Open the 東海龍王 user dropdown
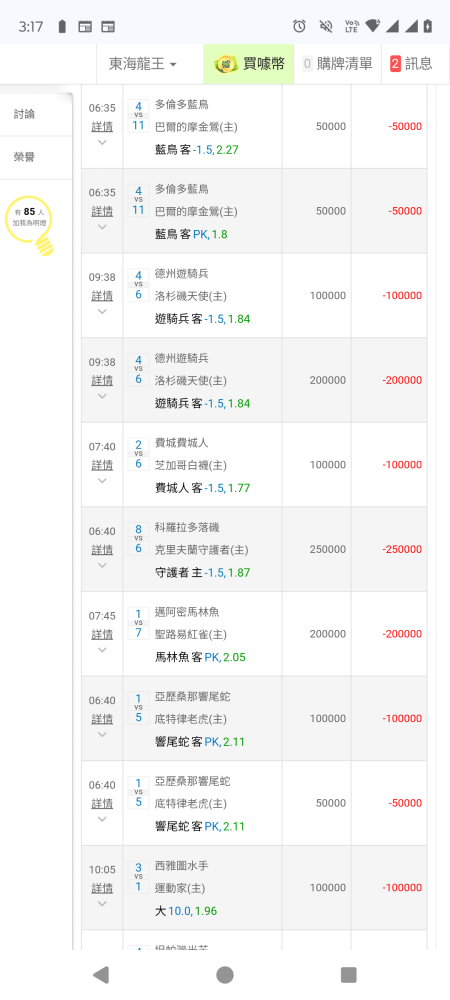The image size is (450, 1000). coord(143,64)
